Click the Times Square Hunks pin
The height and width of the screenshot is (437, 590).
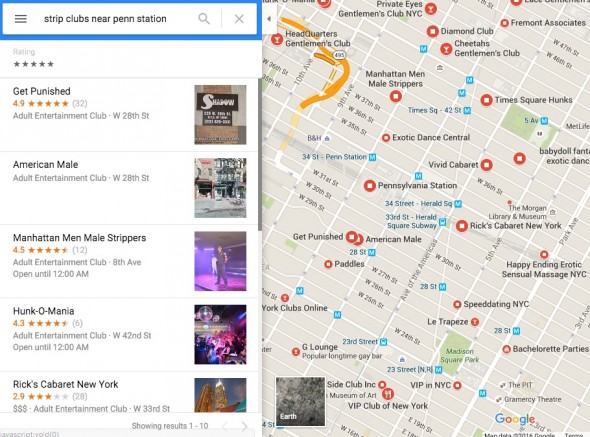[x=487, y=100]
